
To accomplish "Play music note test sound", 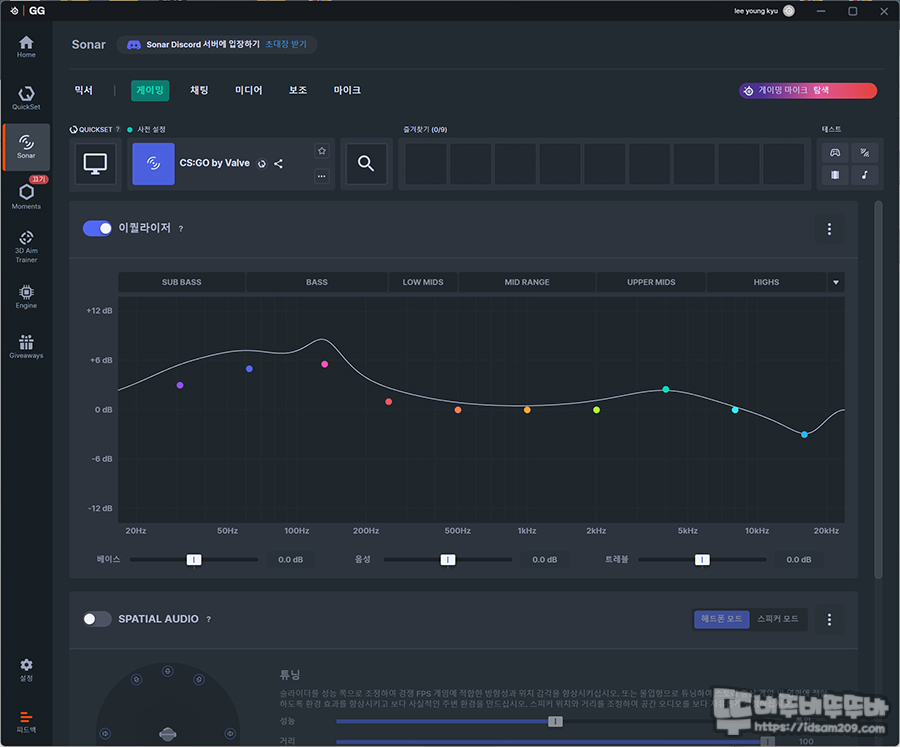I will (x=864, y=175).
